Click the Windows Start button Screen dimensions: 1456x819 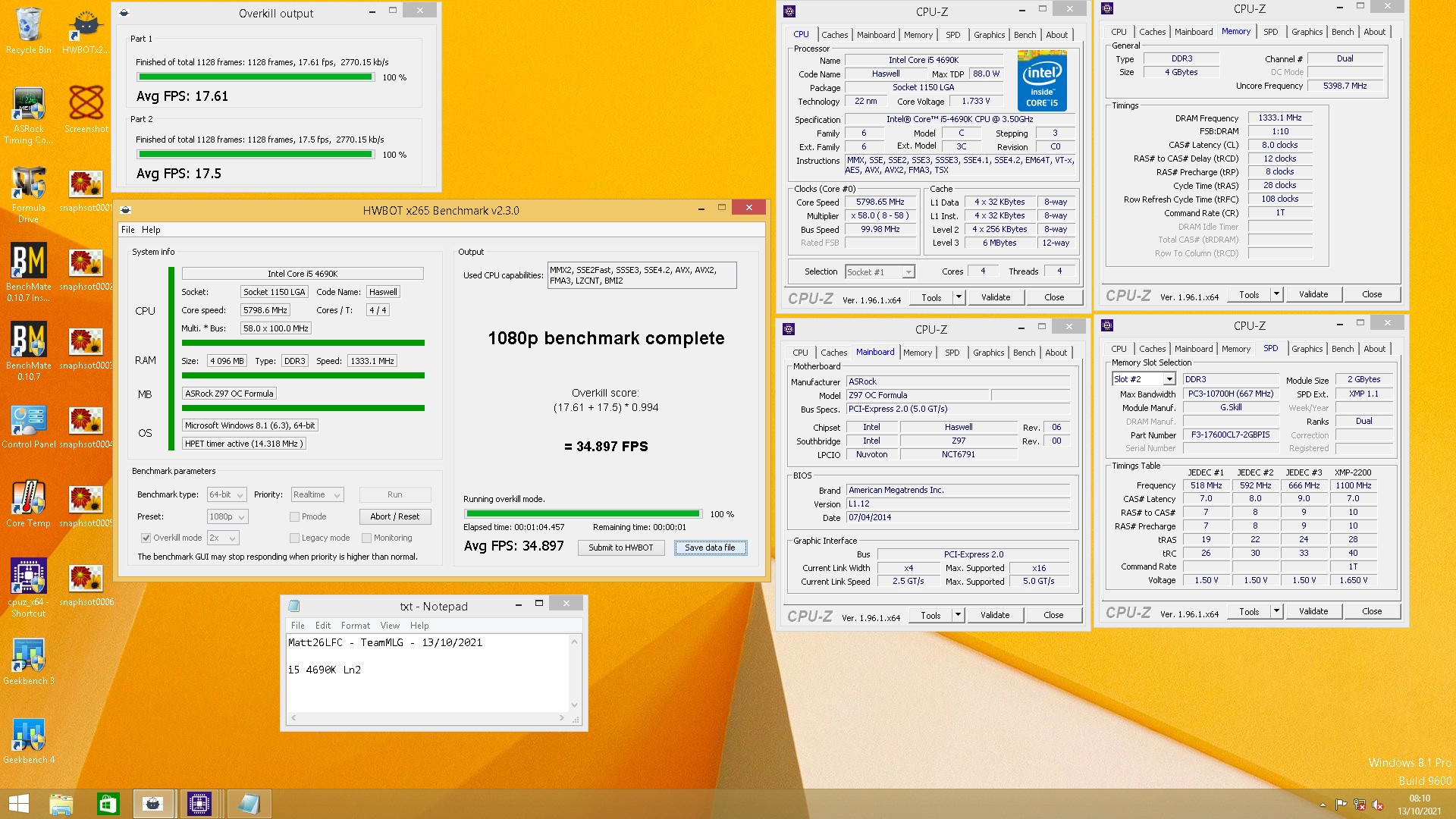pyautogui.click(x=18, y=804)
